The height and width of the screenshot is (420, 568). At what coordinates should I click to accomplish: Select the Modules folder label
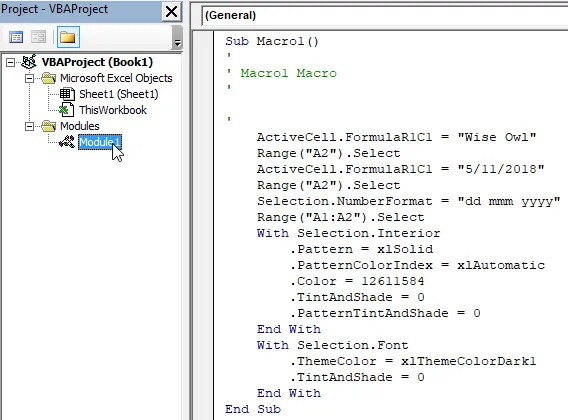(x=79, y=126)
